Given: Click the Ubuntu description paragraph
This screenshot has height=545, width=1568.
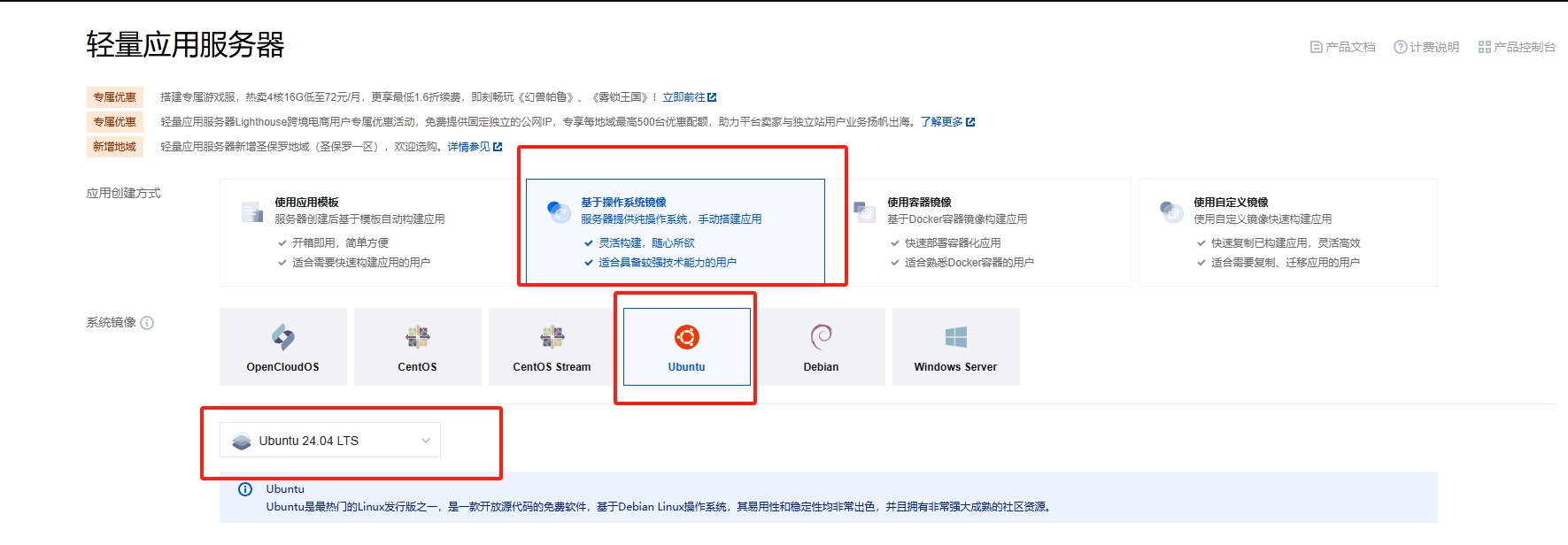Looking at the screenshot, I should [x=660, y=507].
